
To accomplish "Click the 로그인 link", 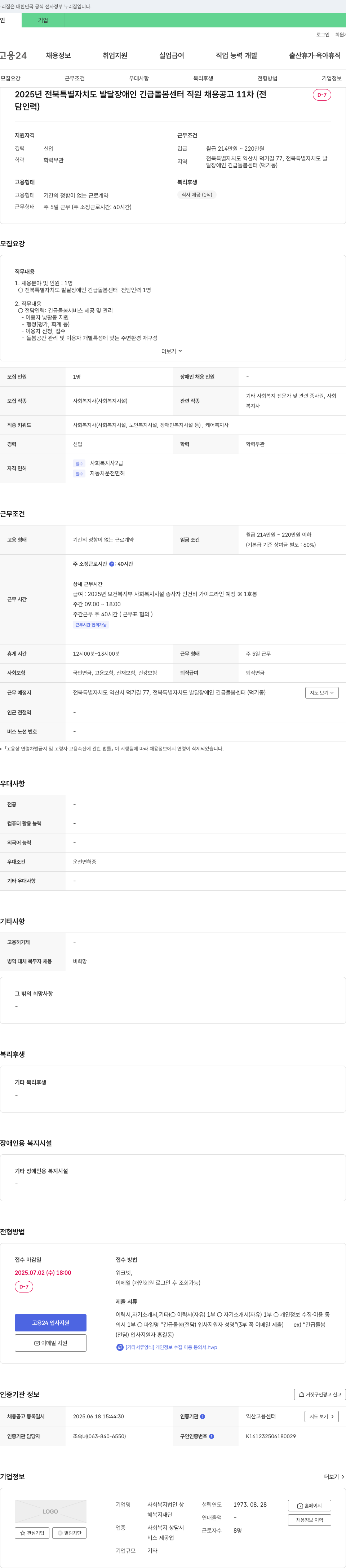I will [323, 35].
